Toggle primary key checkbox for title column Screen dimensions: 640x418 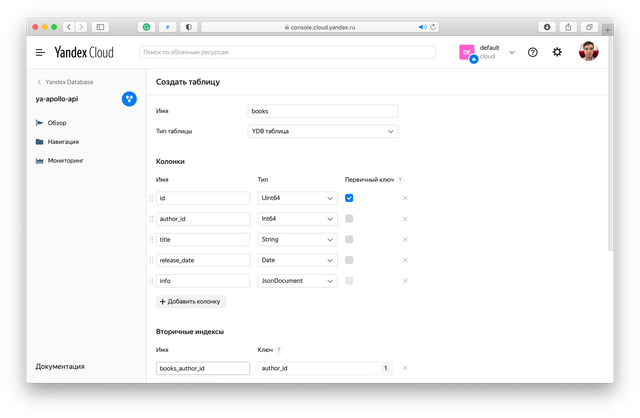click(x=349, y=239)
